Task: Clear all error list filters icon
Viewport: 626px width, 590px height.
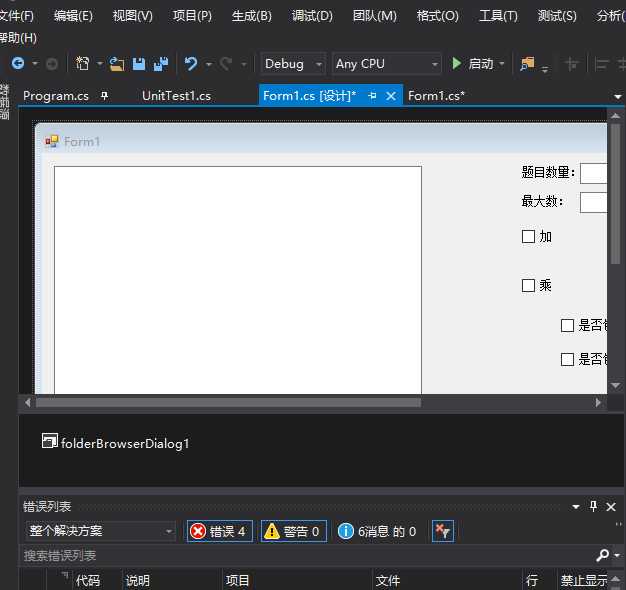Action: point(443,531)
